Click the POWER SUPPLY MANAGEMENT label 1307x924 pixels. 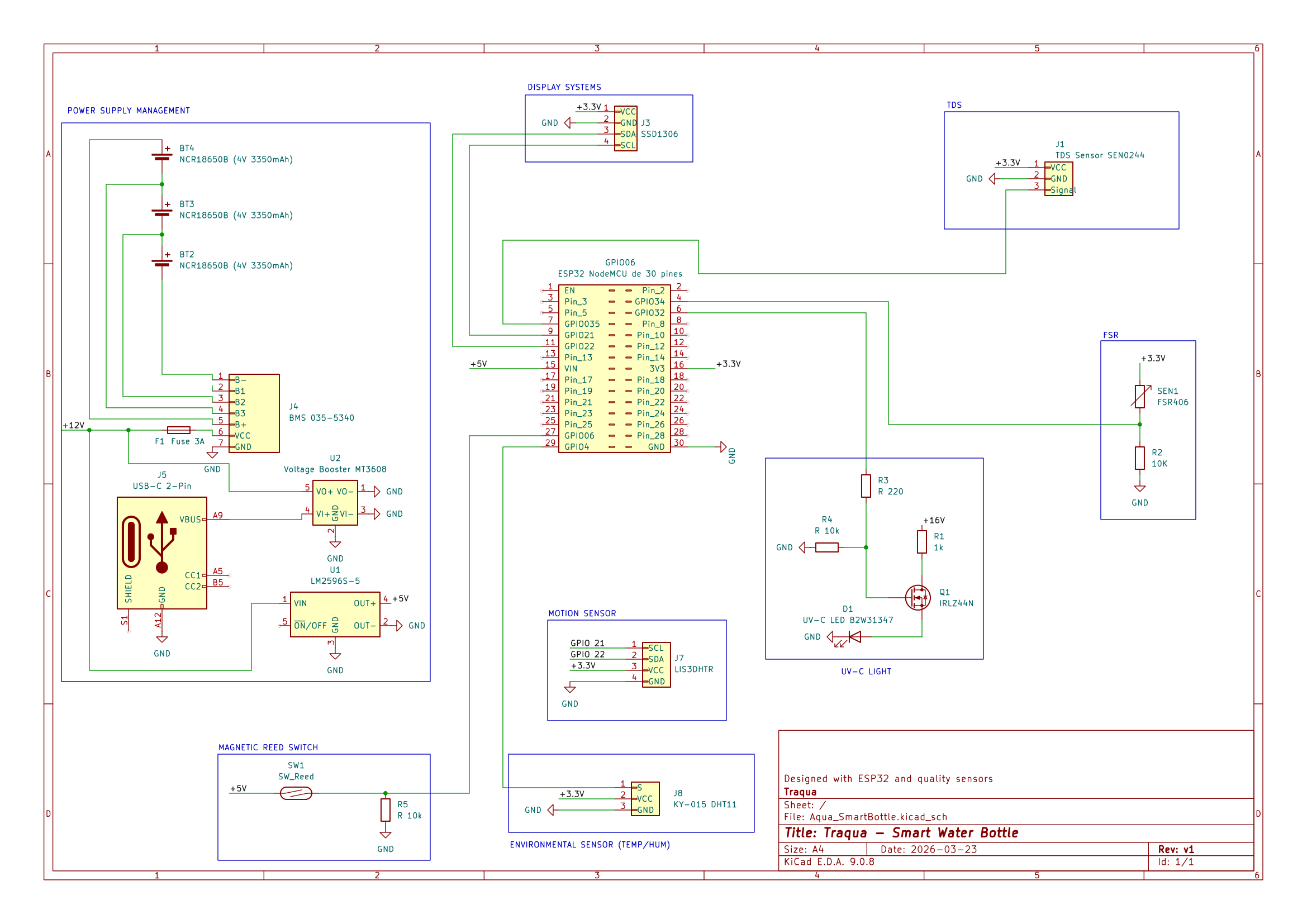(x=129, y=111)
